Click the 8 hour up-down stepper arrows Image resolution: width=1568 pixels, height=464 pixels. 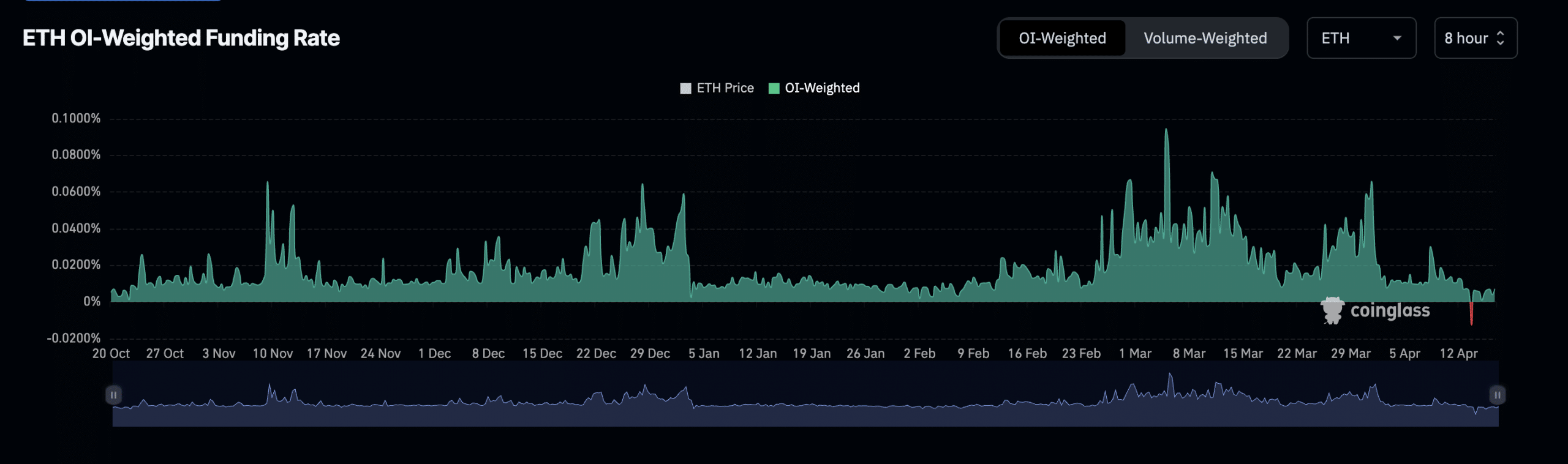coord(1500,38)
